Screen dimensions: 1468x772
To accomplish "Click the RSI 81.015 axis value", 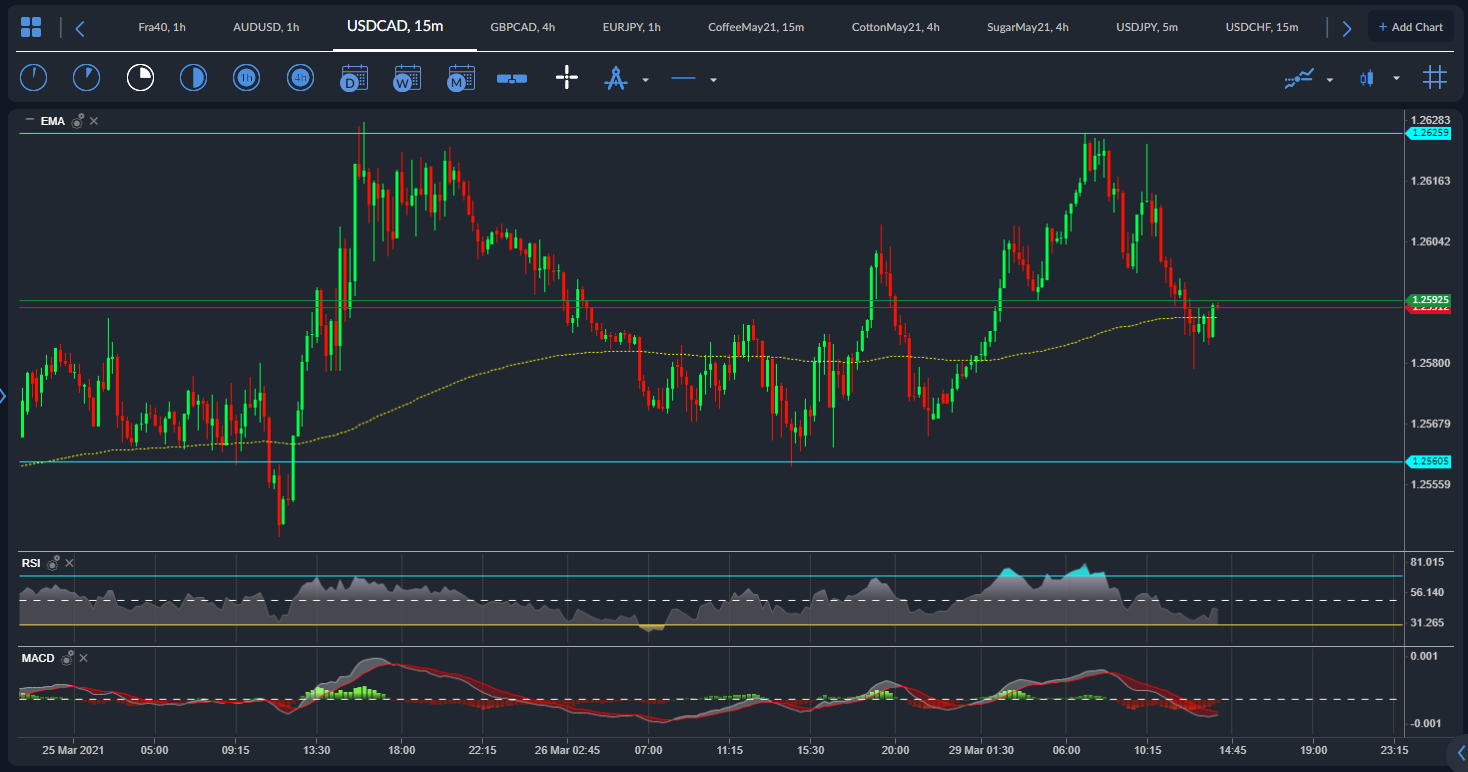I will pos(1427,562).
